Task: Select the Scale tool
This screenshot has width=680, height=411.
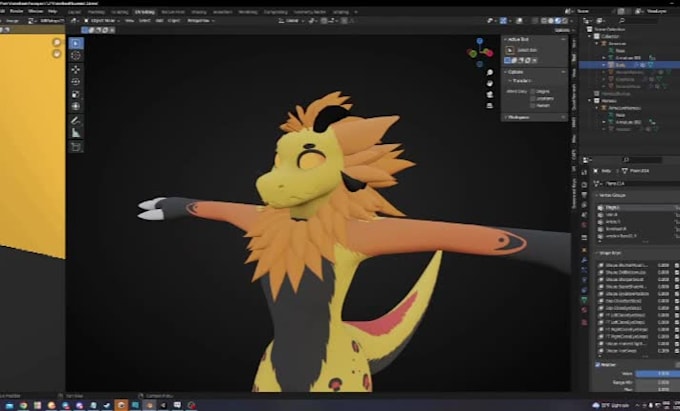Action: (76, 94)
